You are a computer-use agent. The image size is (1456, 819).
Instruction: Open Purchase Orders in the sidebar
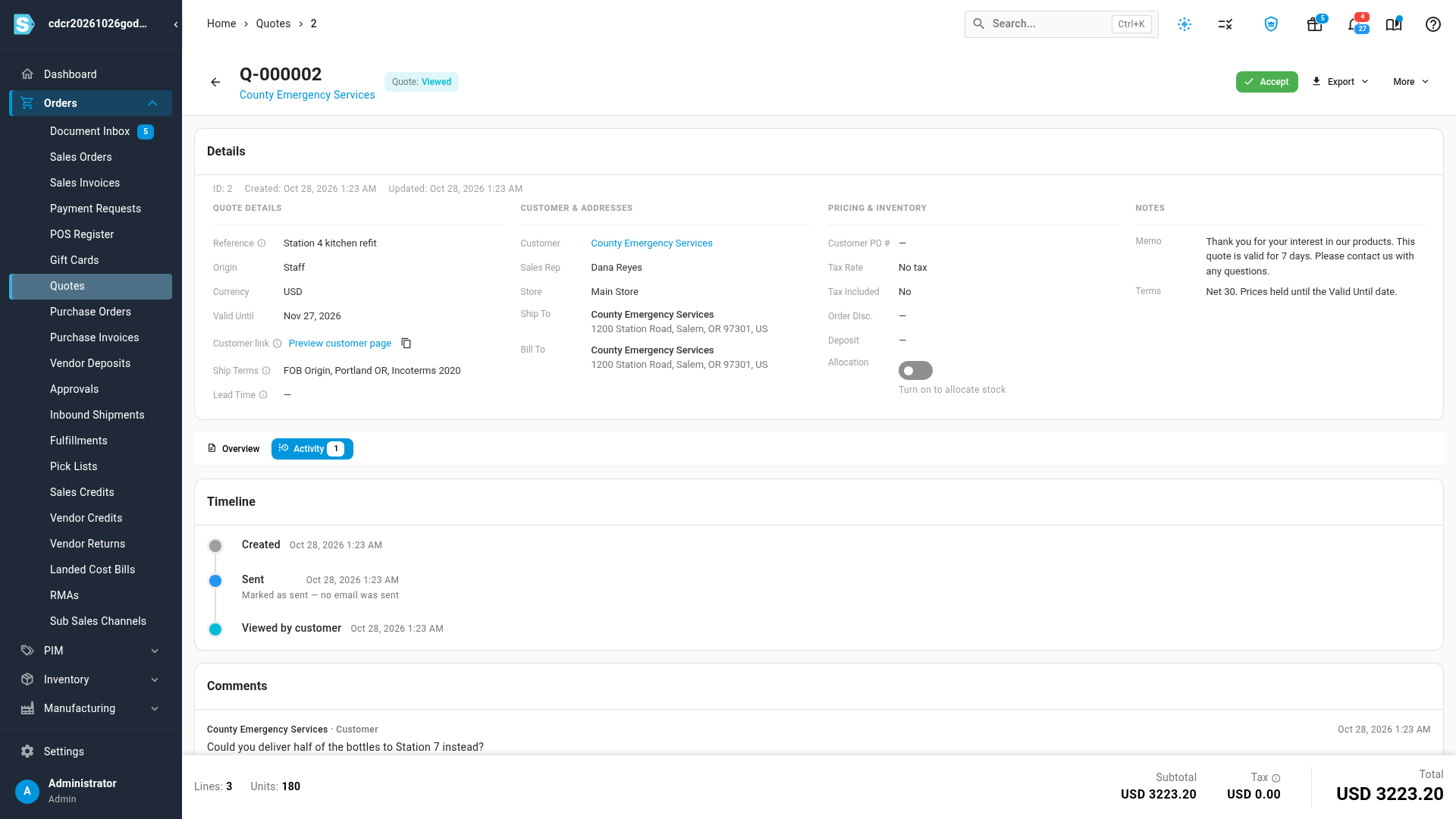click(91, 312)
